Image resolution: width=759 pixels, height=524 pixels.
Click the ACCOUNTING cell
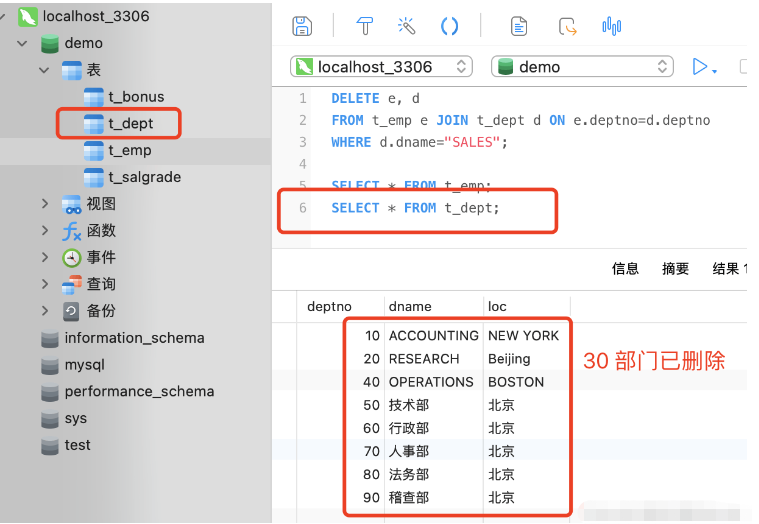[433, 336]
